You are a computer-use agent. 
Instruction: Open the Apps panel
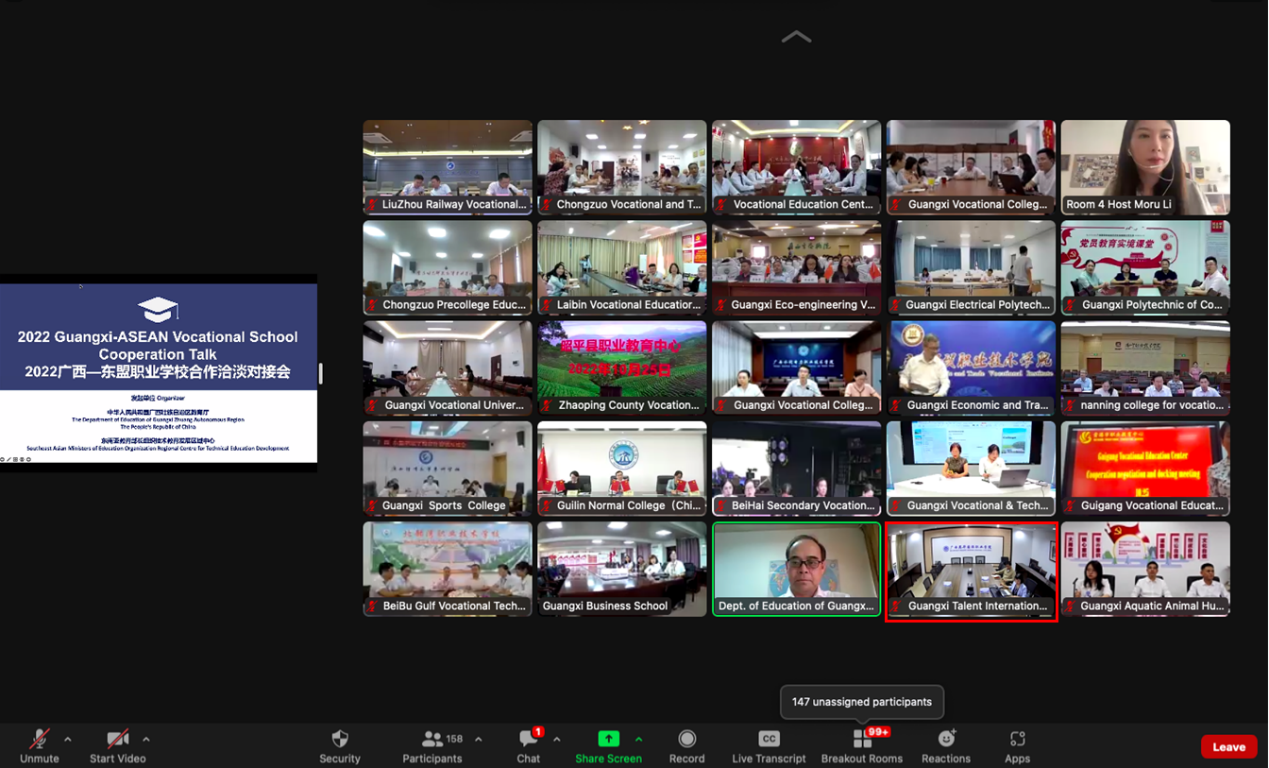click(x=1017, y=745)
